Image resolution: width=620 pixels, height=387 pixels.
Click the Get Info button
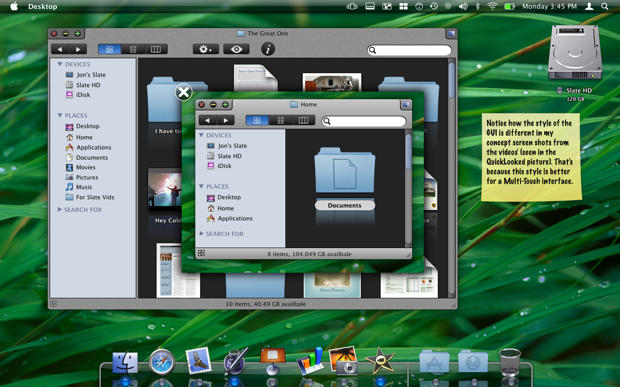coord(268,49)
